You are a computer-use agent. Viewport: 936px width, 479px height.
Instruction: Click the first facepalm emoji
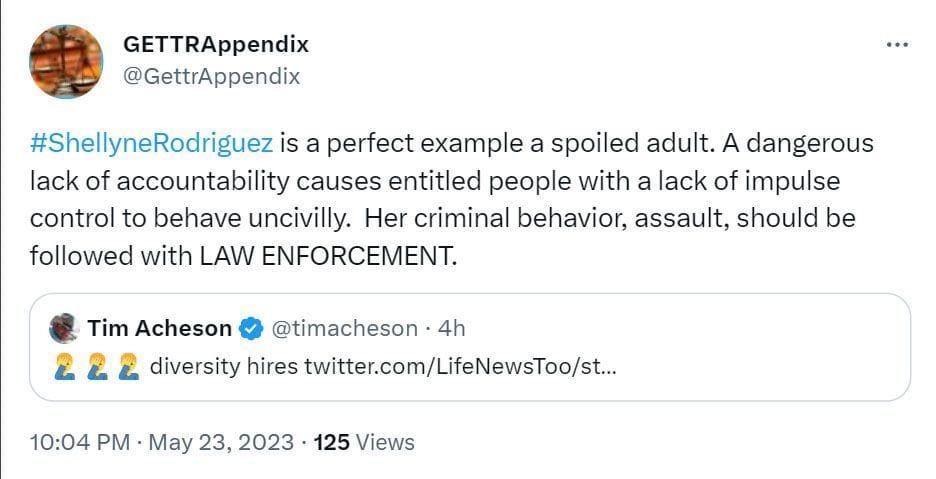coord(65,366)
